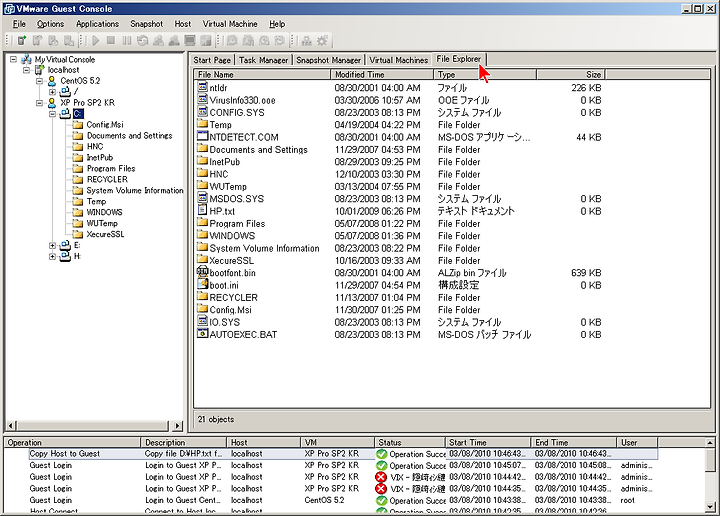Viewport: 720px width, 516px height.
Task: Click the Start Time column header in log
Action: click(x=488, y=443)
